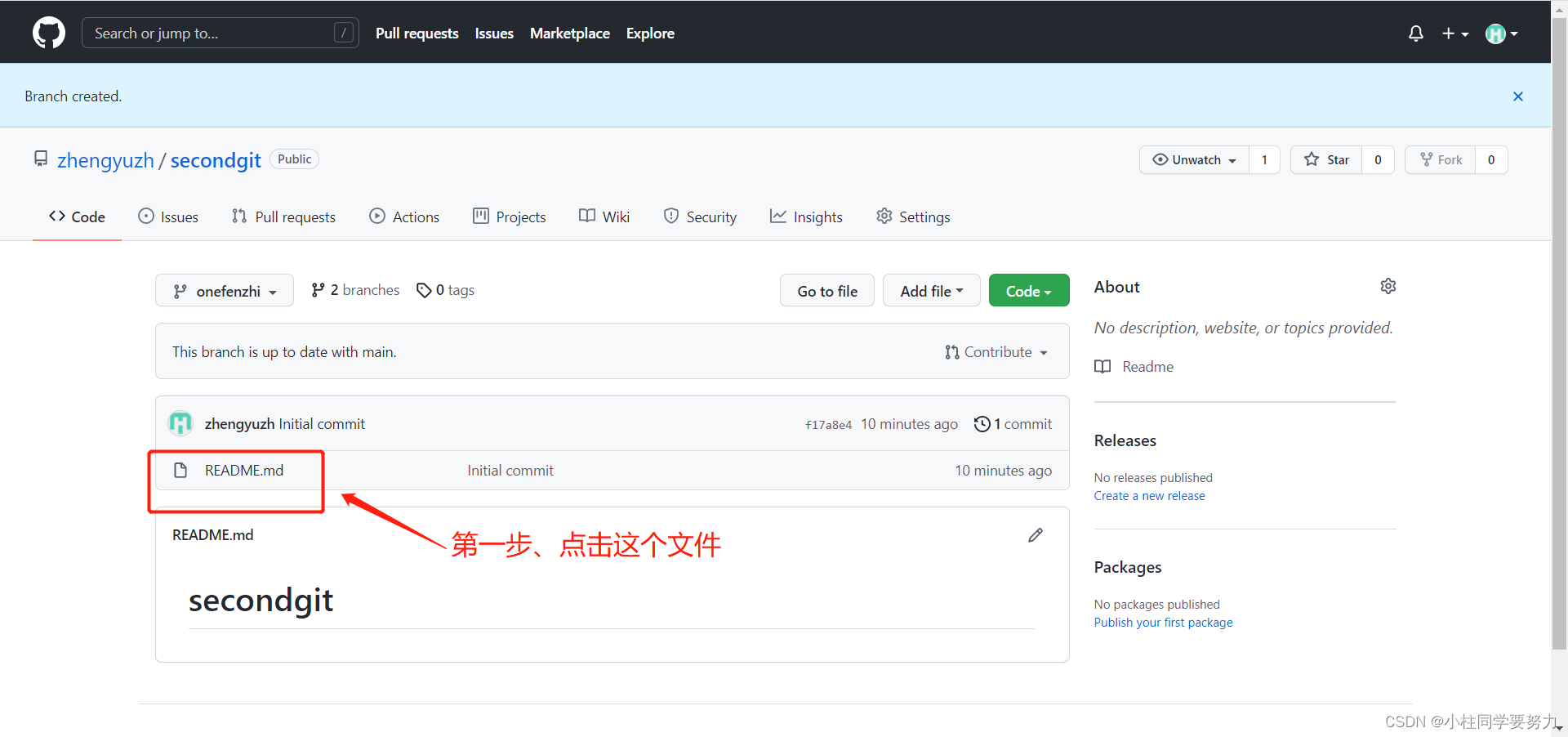Screen dimensions: 1568x737
Task: Click the notifications bell icon
Action: pos(1415,33)
